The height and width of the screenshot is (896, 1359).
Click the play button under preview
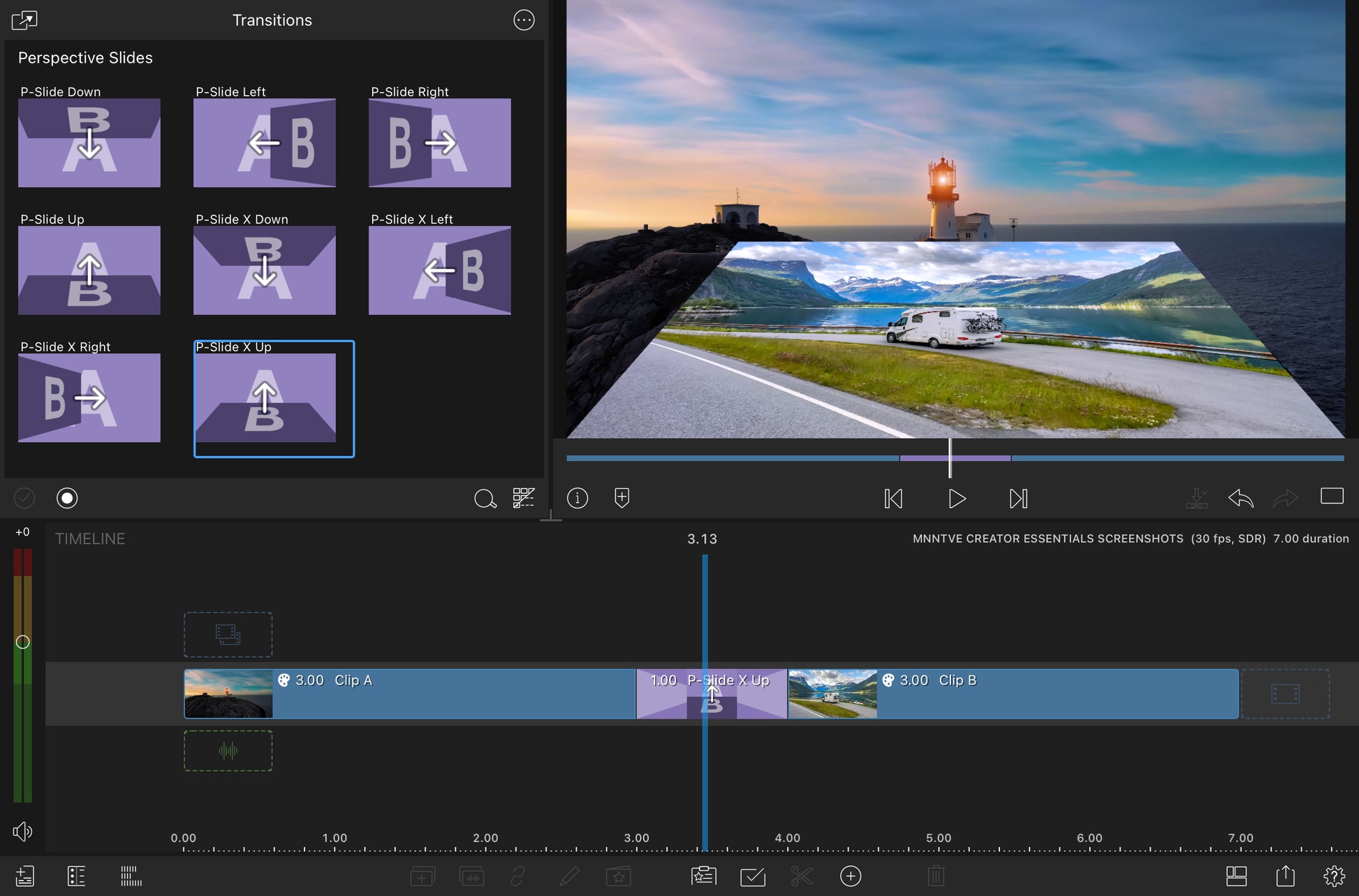(957, 499)
